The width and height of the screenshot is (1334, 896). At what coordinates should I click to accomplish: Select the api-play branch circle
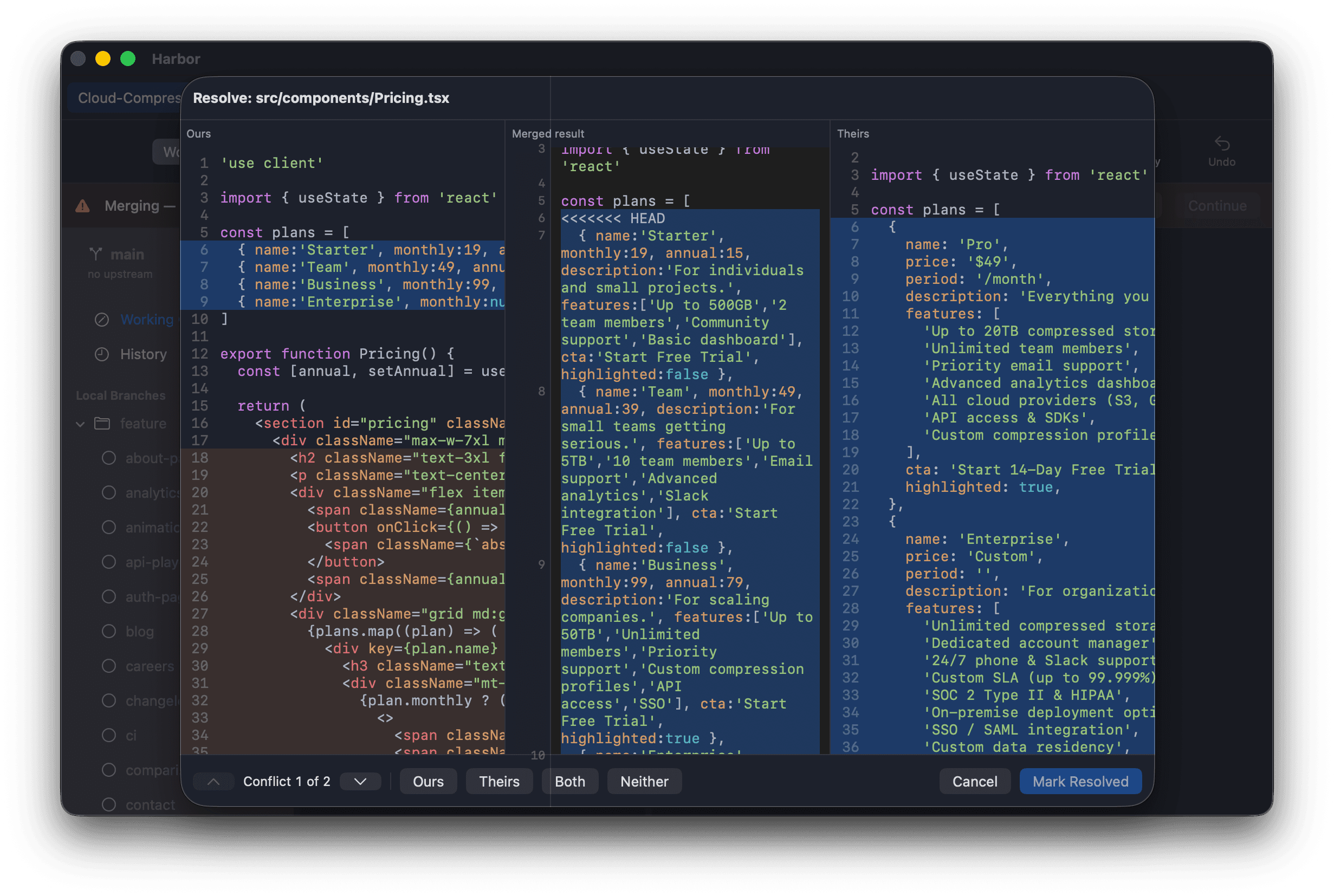tap(108, 562)
